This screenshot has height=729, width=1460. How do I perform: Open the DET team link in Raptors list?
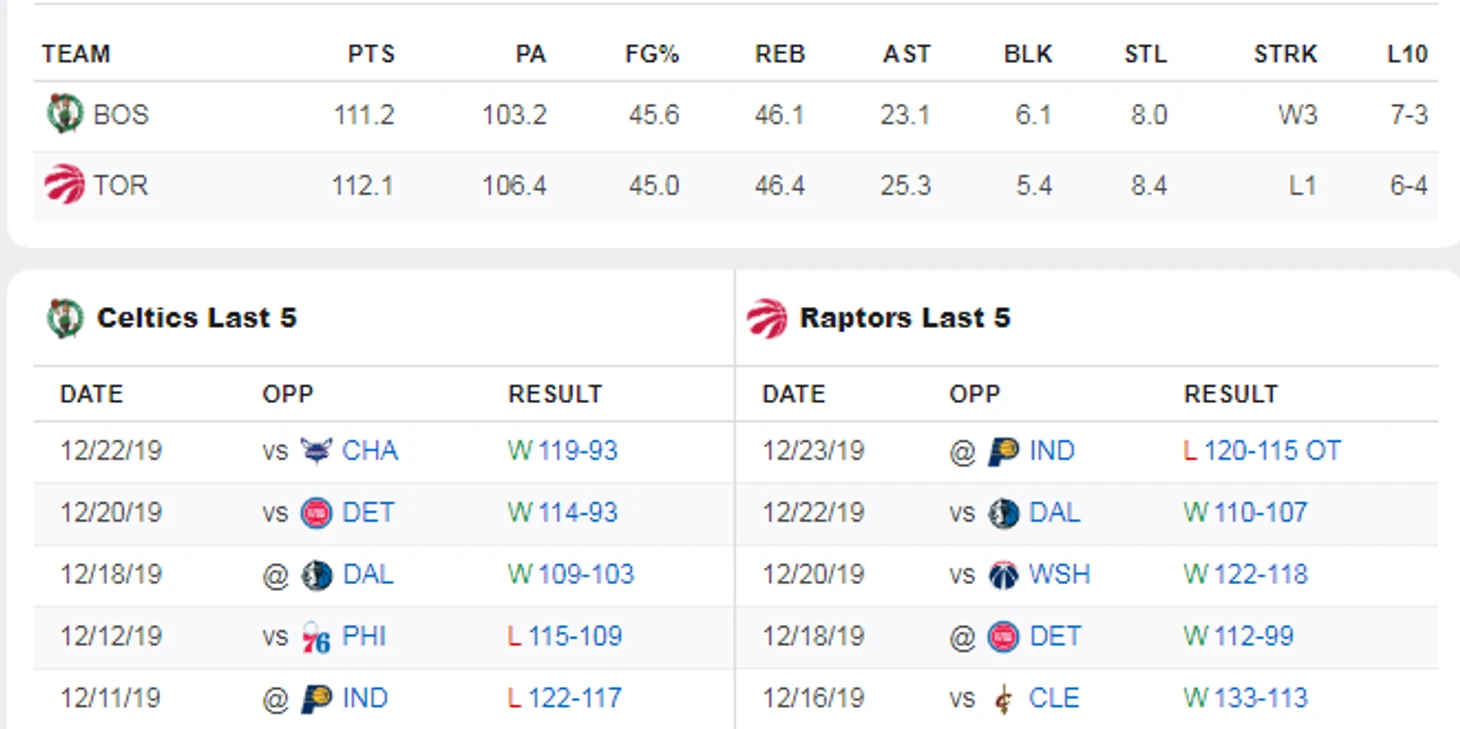(x=1055, y=637)
